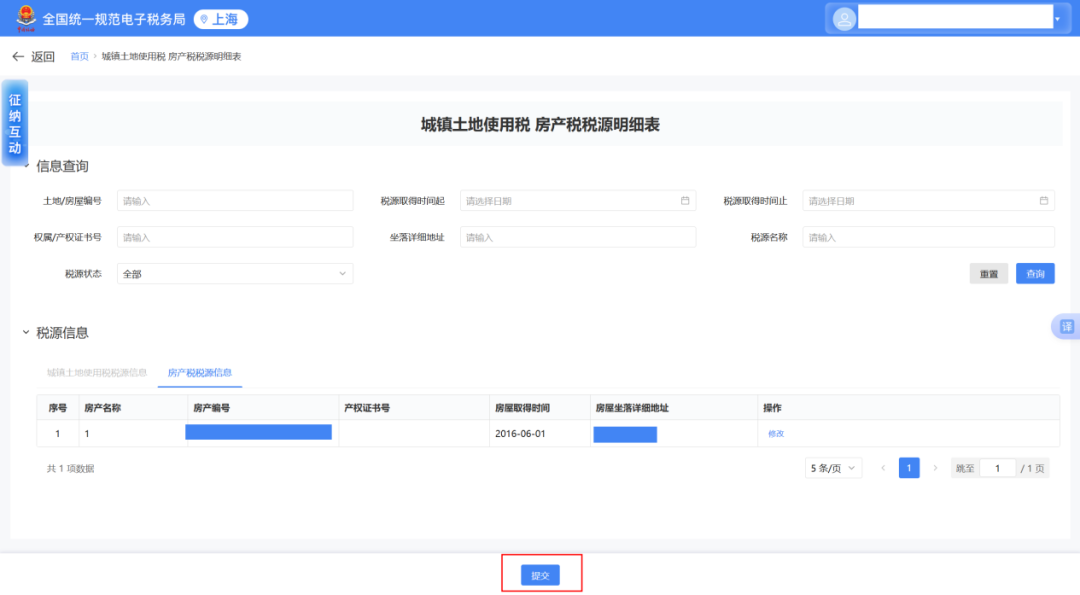Select the 房产税税源信息 tab
The height and width of the screenshot is (595, 1080).
tap(201, 370)
